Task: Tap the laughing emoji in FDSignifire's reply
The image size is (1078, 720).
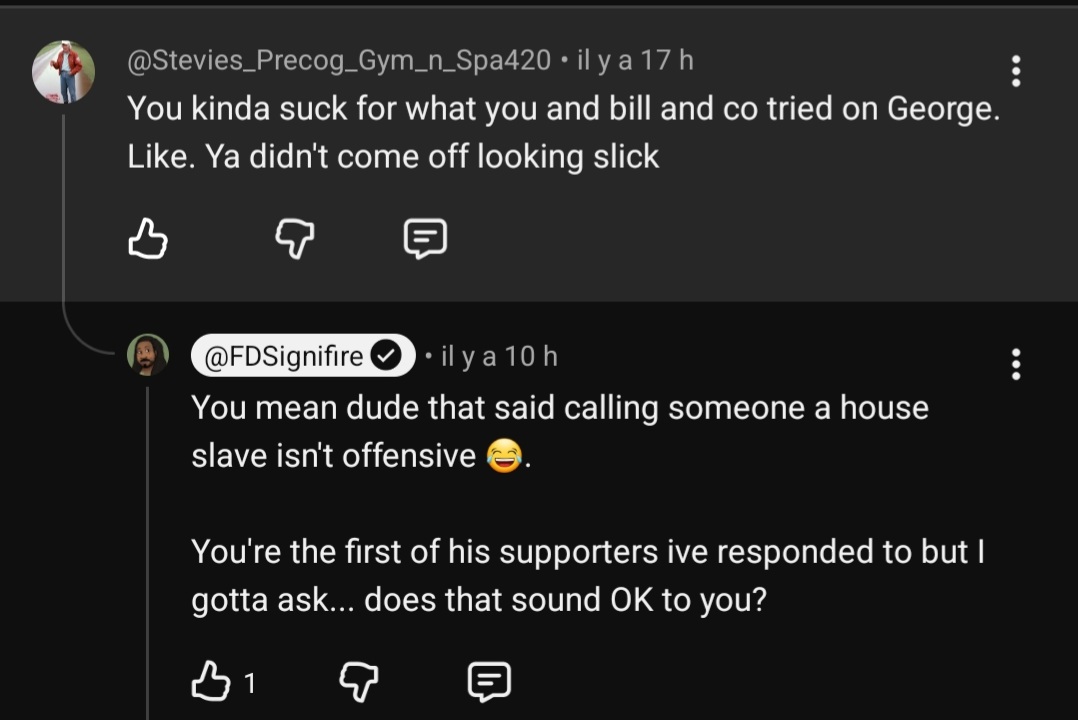Action: [x=503, y=457]
